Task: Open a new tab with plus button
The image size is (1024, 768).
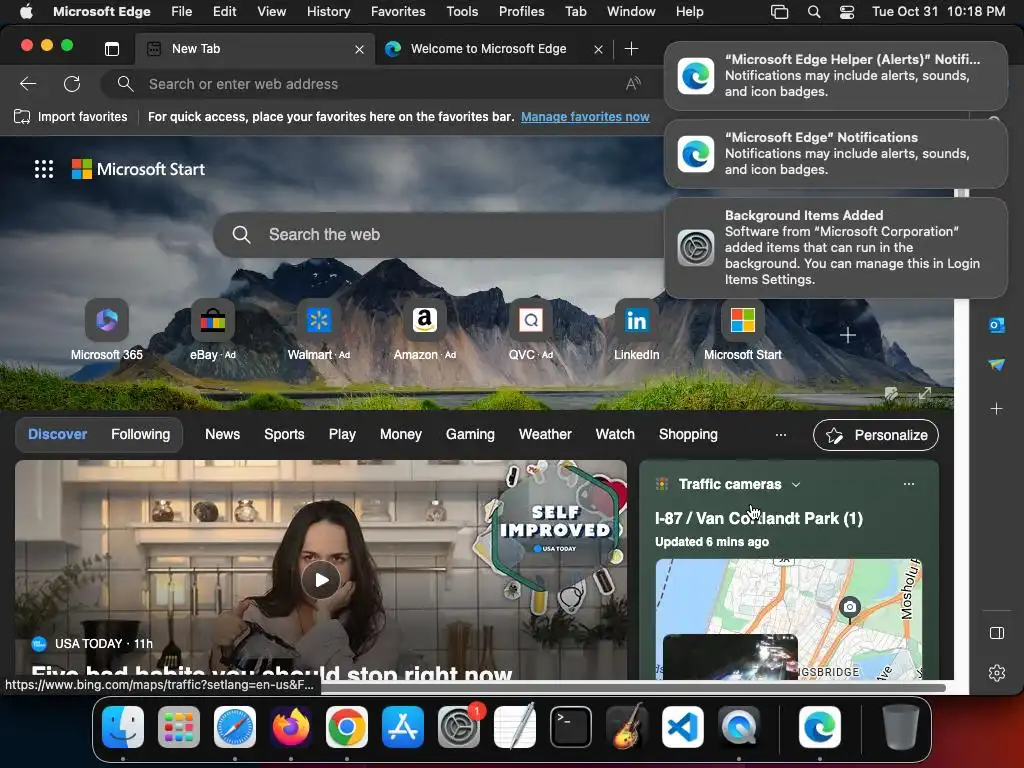Action: 632,49
